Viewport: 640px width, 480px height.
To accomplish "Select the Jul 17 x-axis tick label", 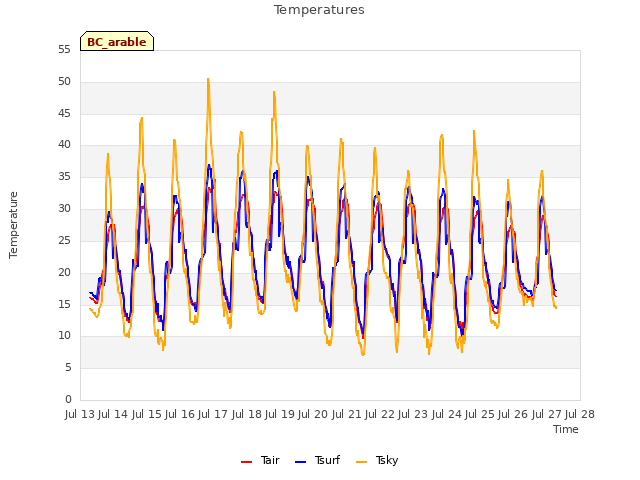I will pyautogui.click(x=213, y=414).
